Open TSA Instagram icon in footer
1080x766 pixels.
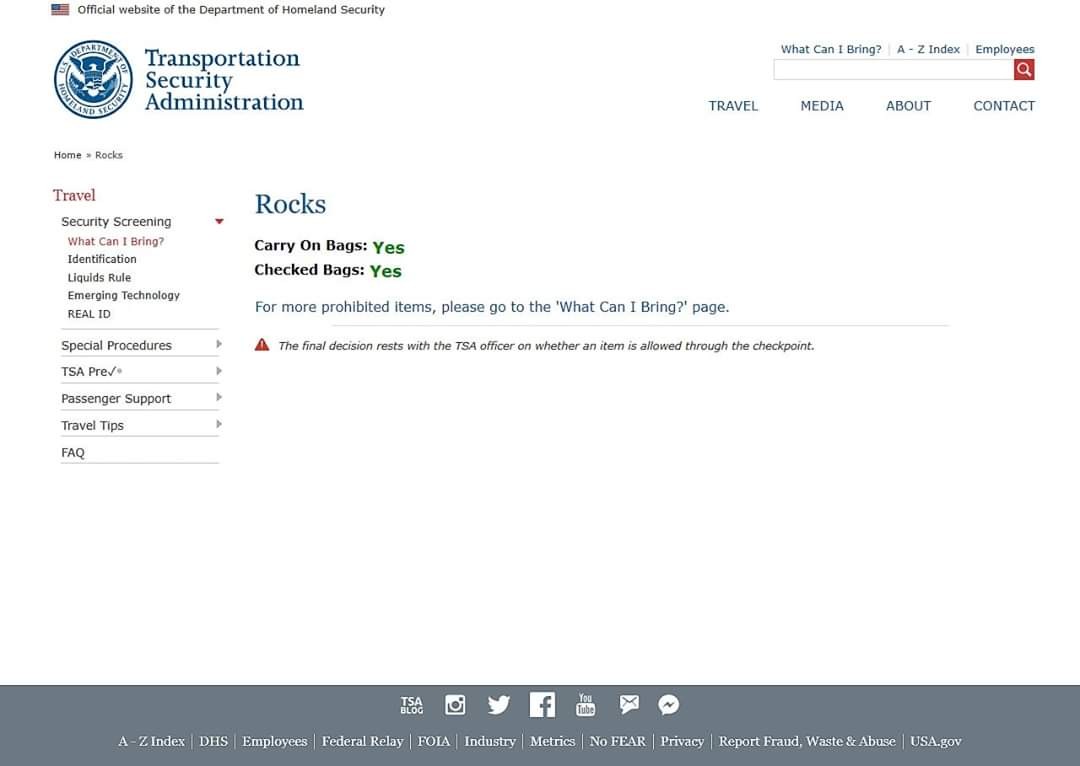[x=455, y=705]
